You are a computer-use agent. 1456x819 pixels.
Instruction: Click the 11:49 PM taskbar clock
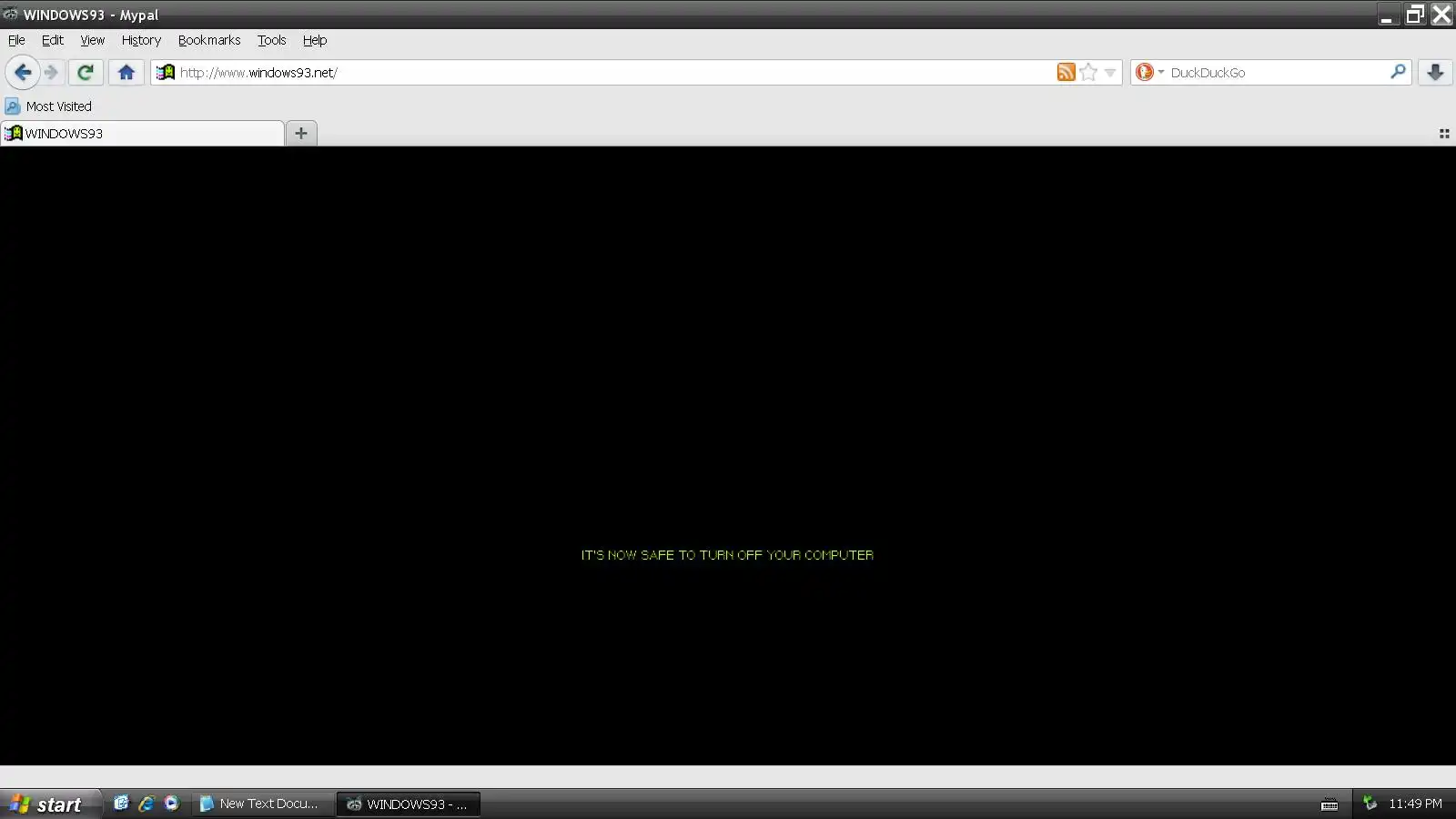pos(1415,804)
